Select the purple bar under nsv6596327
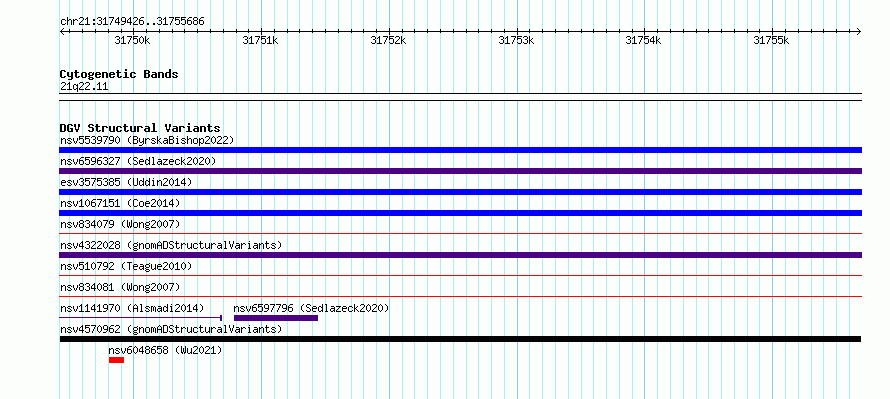 (460, 171)
